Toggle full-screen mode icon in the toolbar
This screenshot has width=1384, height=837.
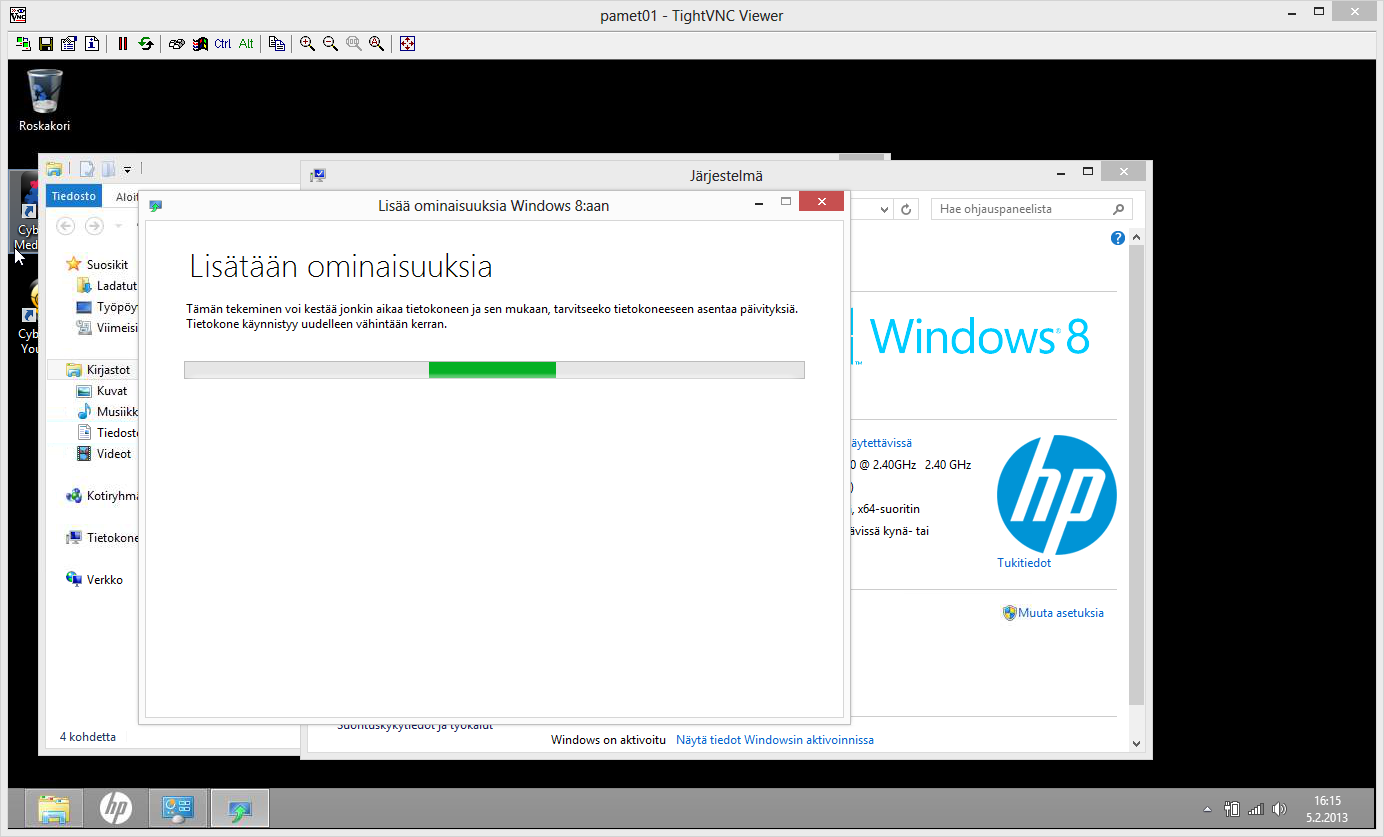tap(407, 44)
